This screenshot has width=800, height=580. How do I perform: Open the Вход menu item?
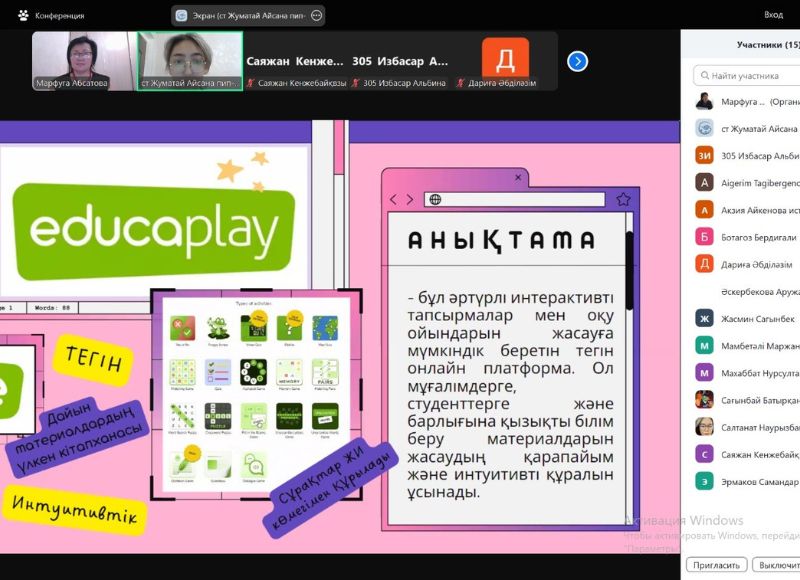[x=773, y=15]
